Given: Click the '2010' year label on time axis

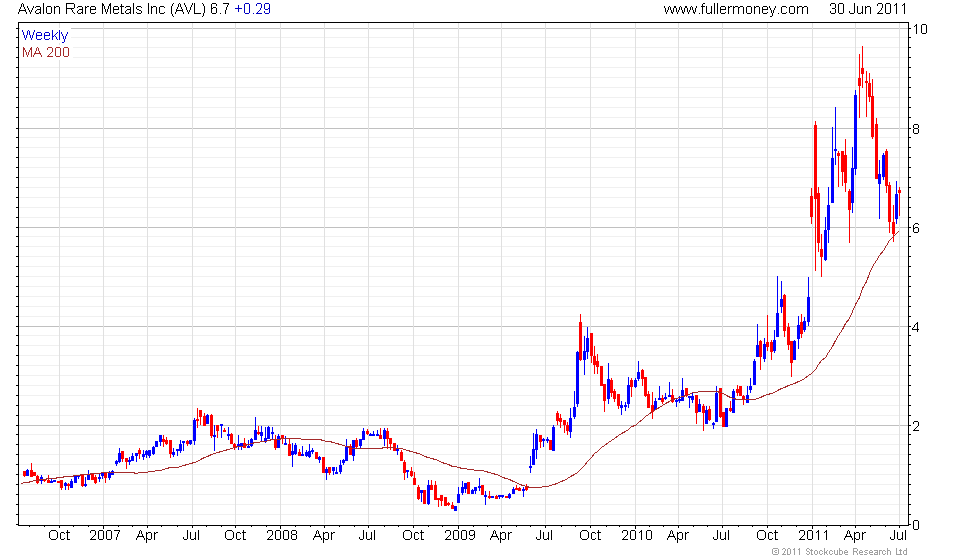Looking at the screenshot, I should (637, 536).
